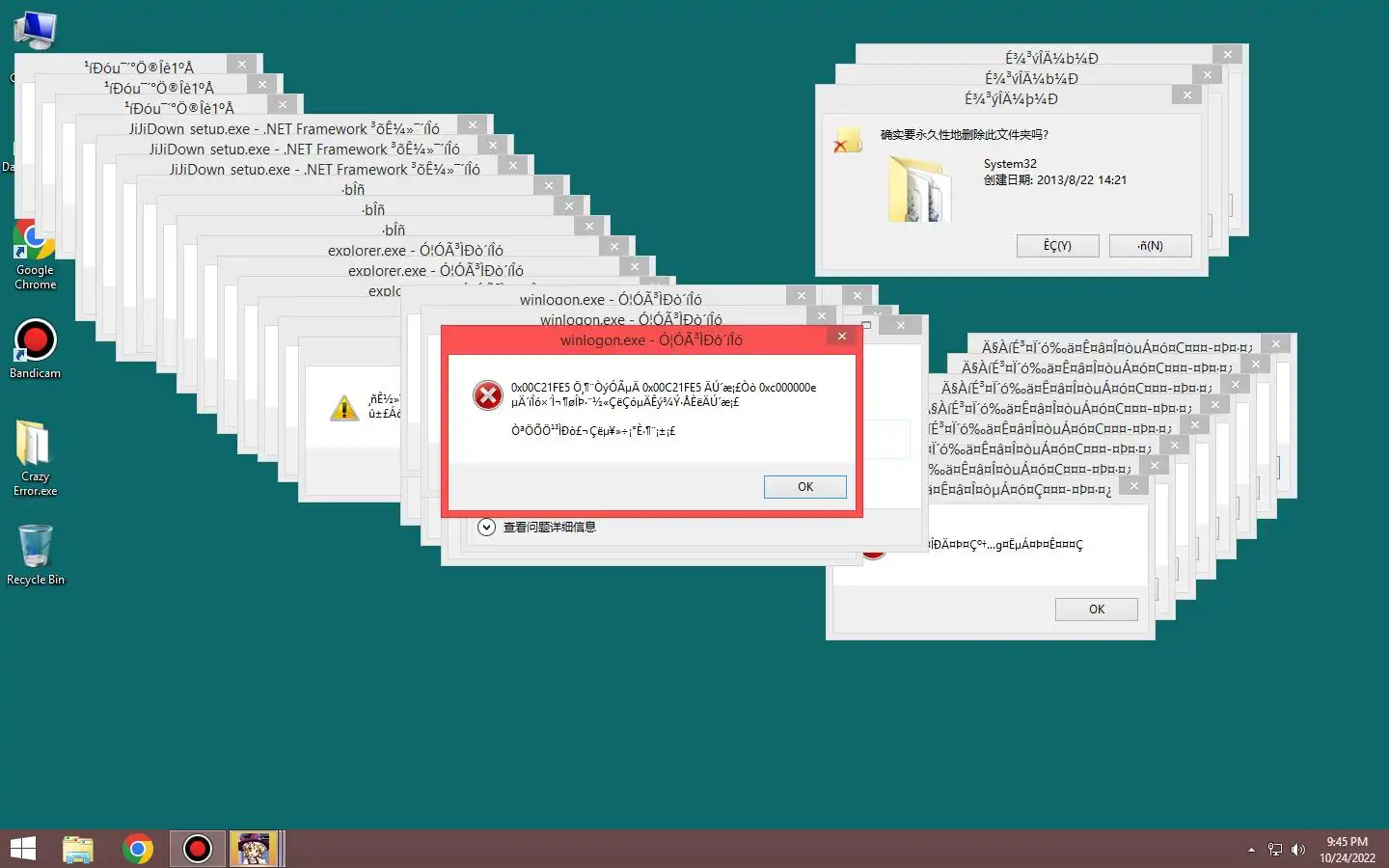Open the Windows Start button
Image resolution: width=1389 pixels, height=868 pixels.
tap(23, 849)
